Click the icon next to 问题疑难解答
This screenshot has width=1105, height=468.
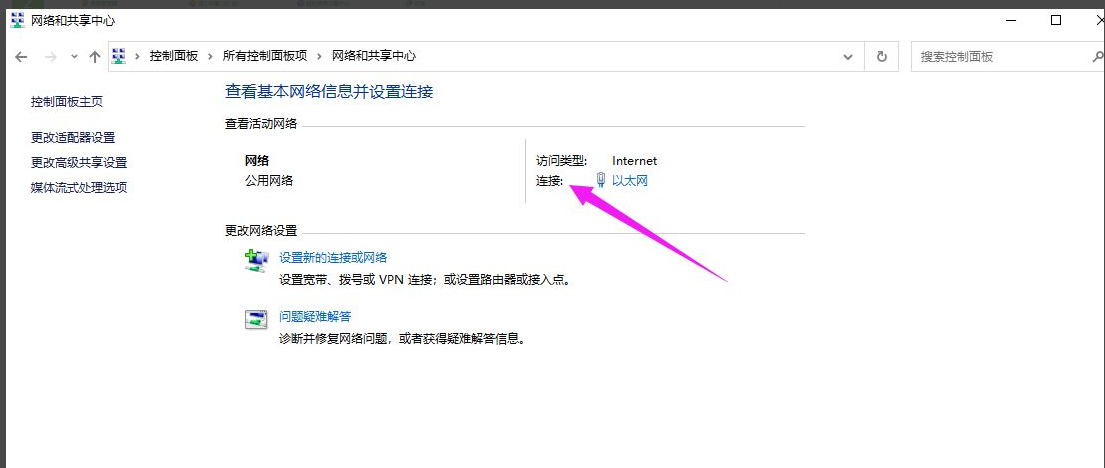pyautogui.click(x=257, y=320)
